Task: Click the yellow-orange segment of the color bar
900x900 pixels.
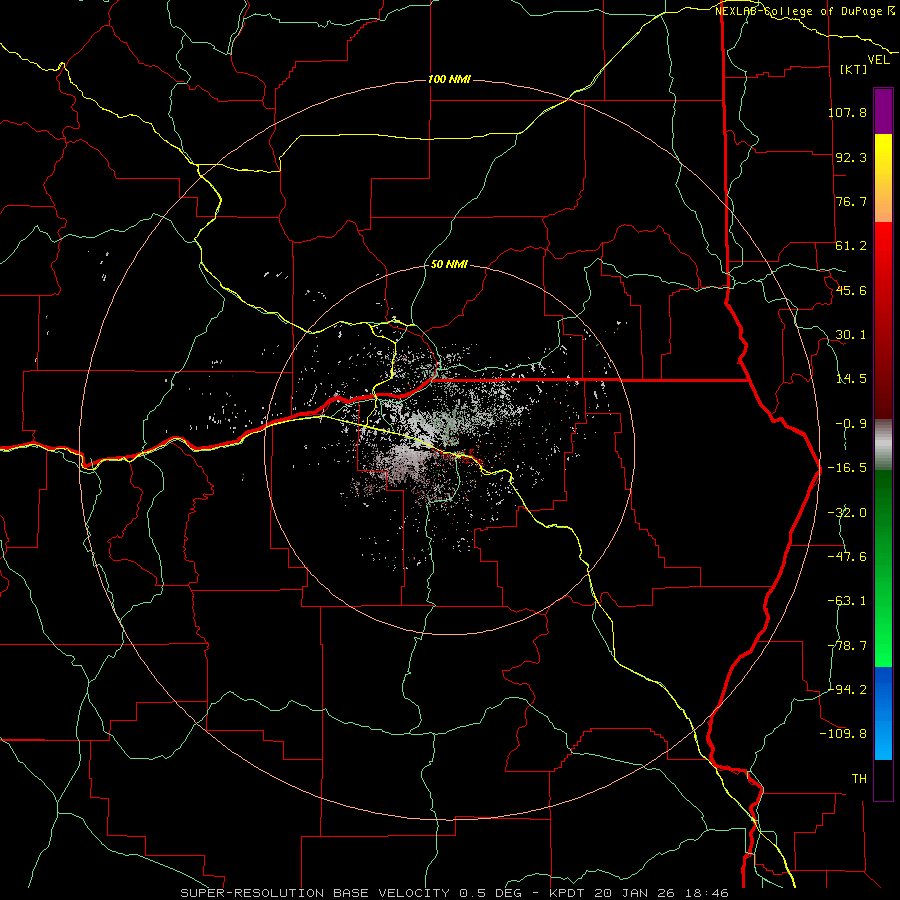Action: [x=883, y=178]
